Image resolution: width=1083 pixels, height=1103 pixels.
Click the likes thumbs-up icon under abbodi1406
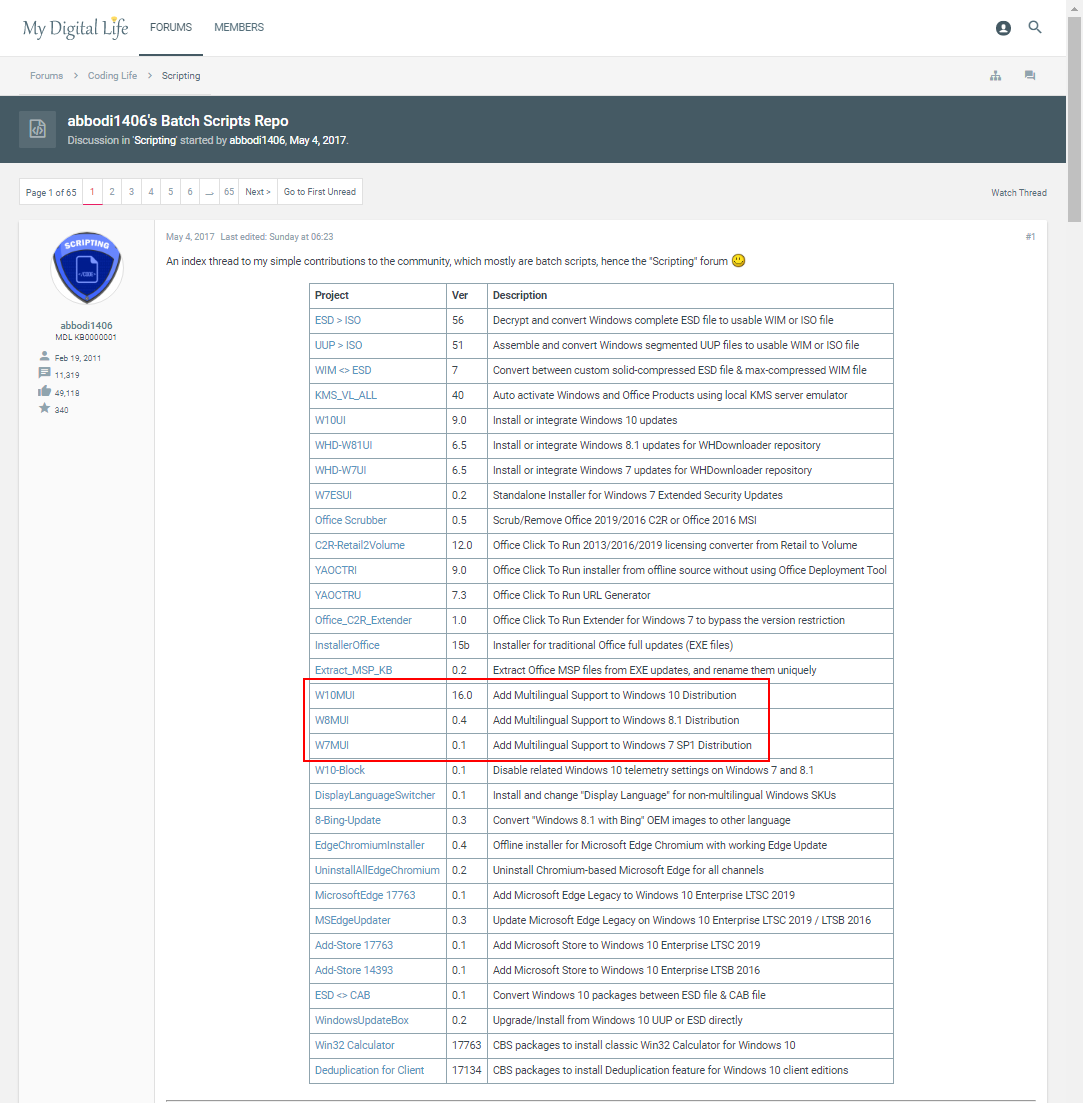[44, 391]
